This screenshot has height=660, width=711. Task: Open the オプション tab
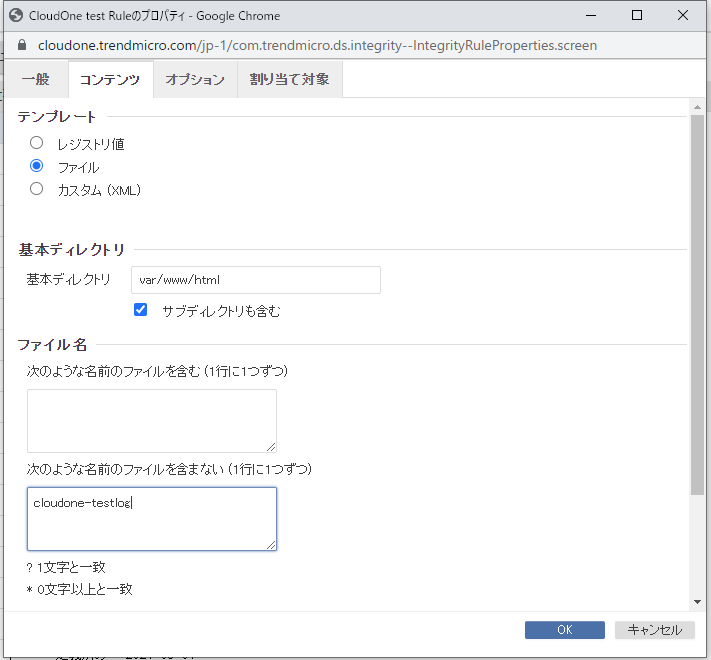(195, 79)
